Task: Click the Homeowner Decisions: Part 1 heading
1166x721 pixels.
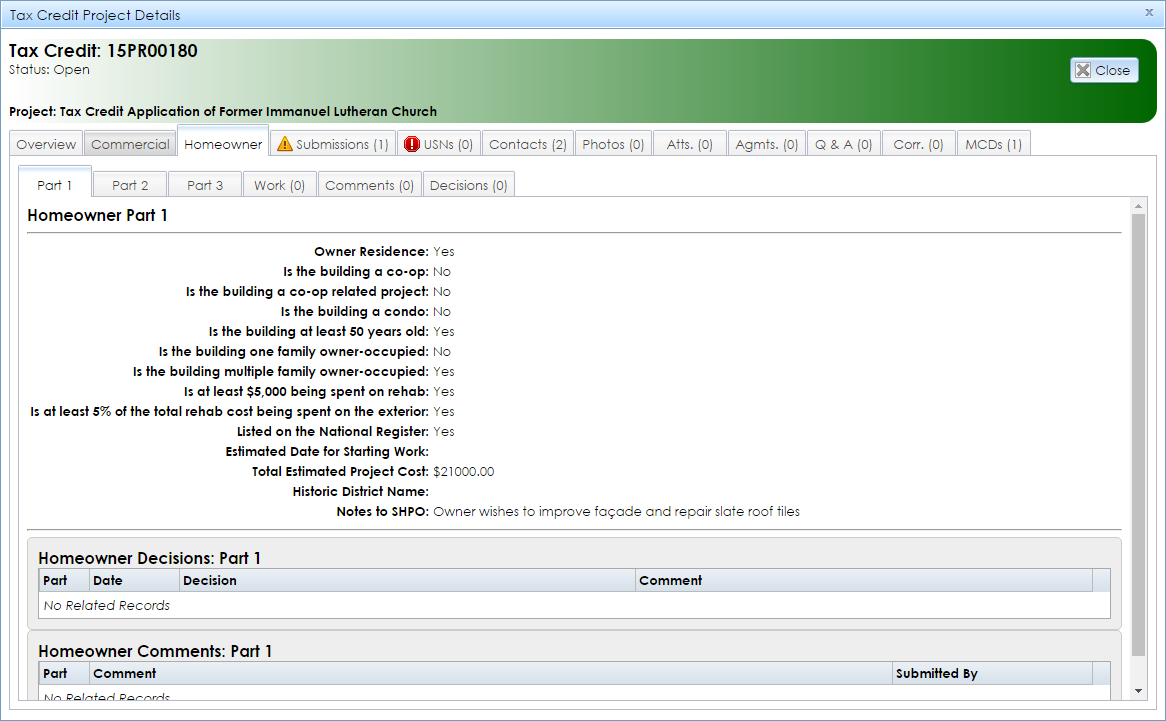Action: click(x=149, y=558)
